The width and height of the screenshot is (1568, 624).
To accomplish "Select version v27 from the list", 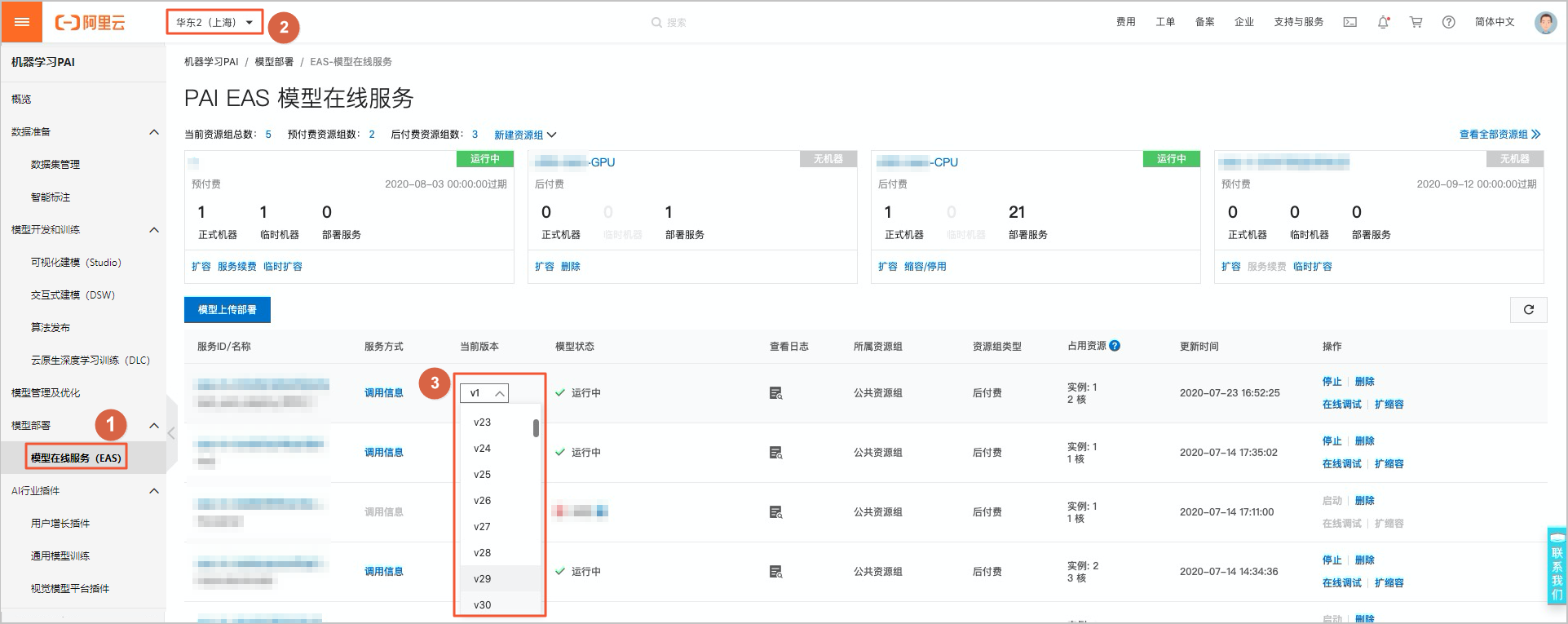I will (x=501, y=527).
